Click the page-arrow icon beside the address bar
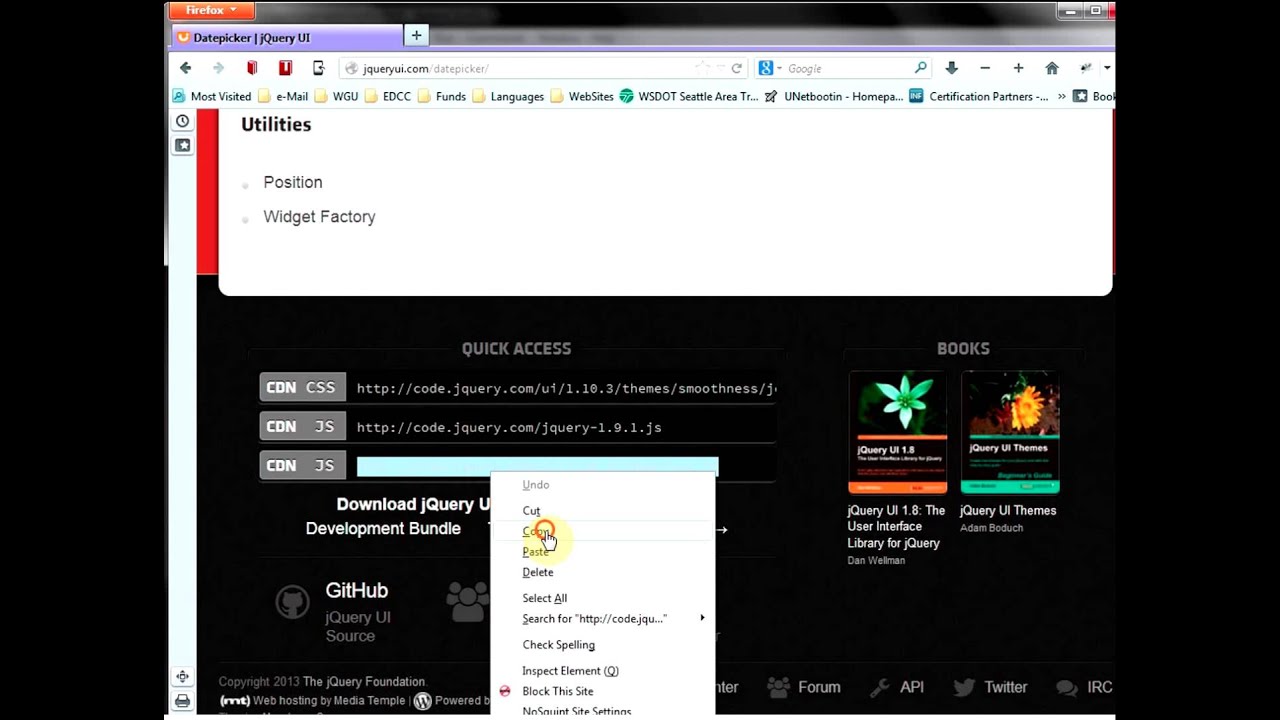 coord(318,68)
